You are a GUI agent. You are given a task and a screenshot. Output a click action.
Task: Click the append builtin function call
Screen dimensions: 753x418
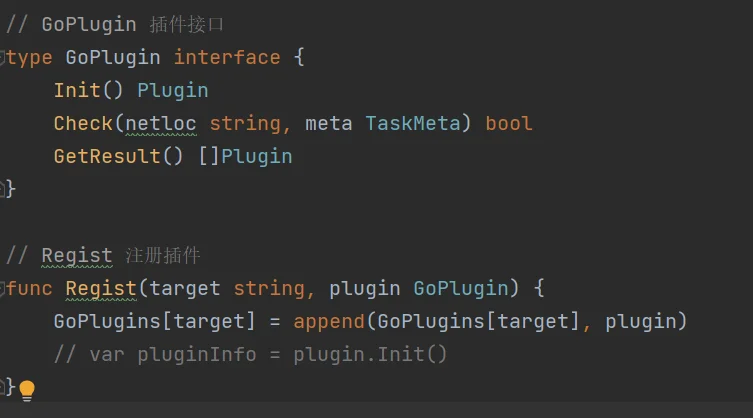pos(329,321)
